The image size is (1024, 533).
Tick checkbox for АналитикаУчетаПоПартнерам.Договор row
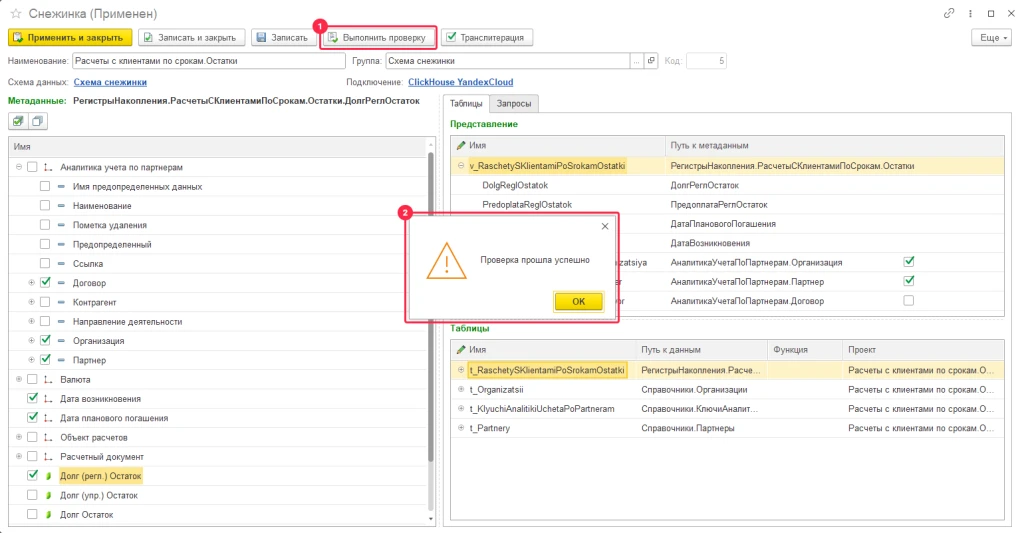(x=908, y=300)
